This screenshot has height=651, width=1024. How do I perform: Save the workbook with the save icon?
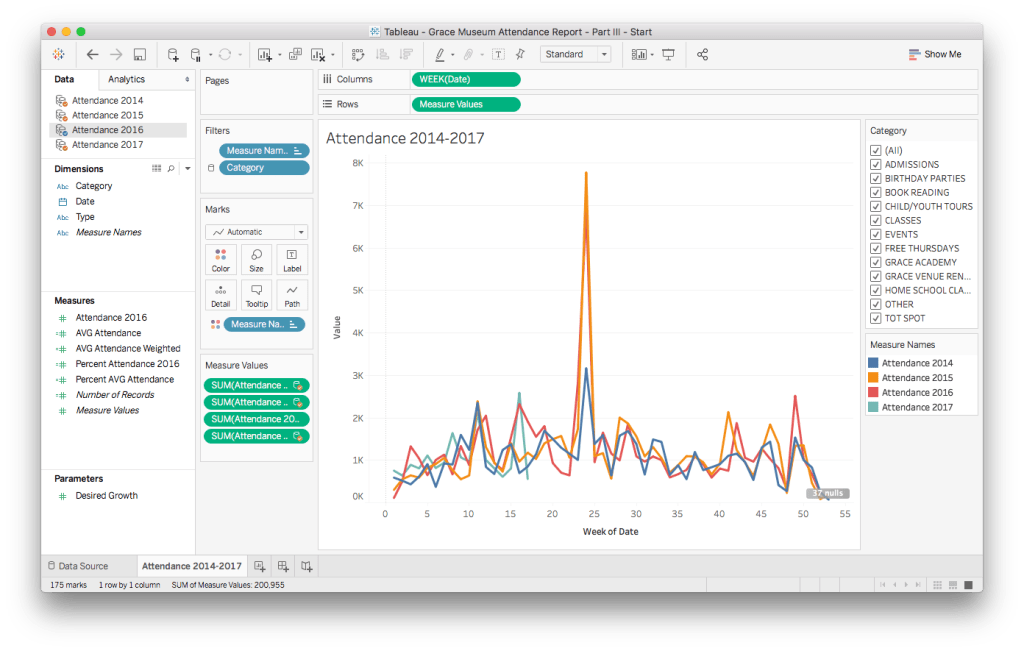click(x=139, y=54)
